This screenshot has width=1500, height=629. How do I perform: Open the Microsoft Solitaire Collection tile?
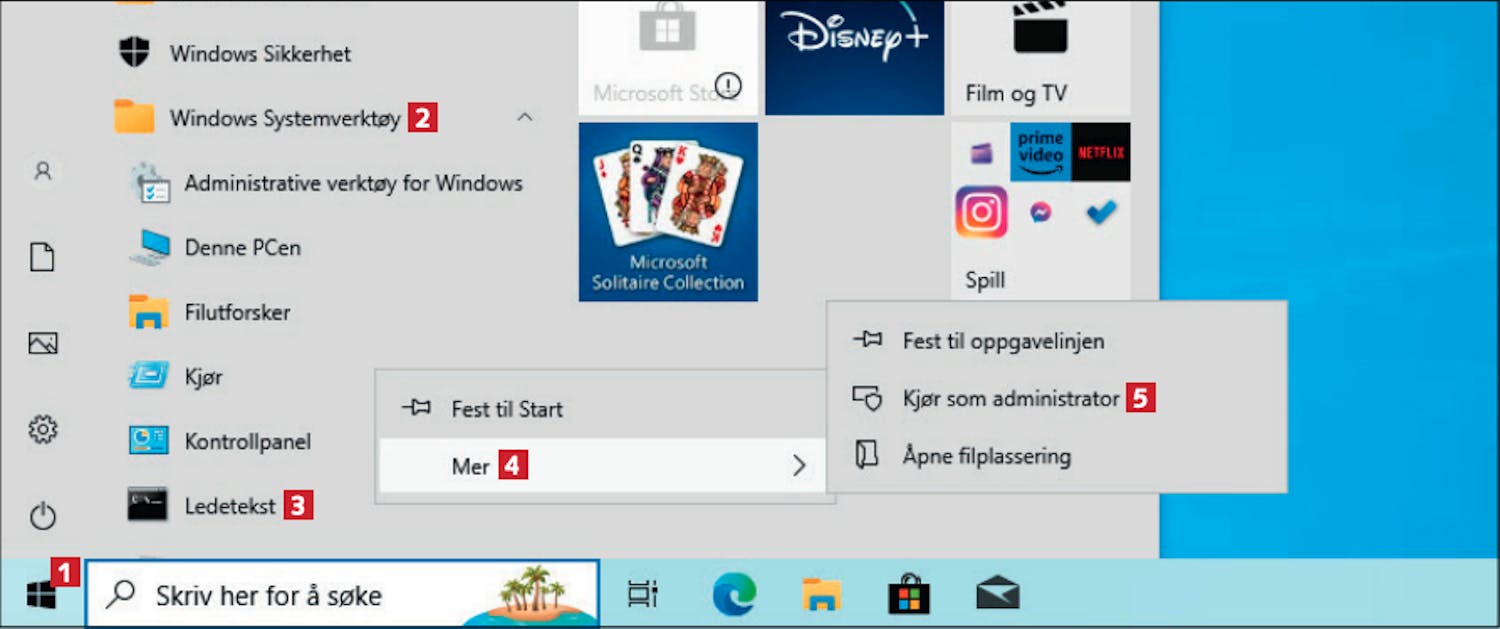[x=668, y=212]
